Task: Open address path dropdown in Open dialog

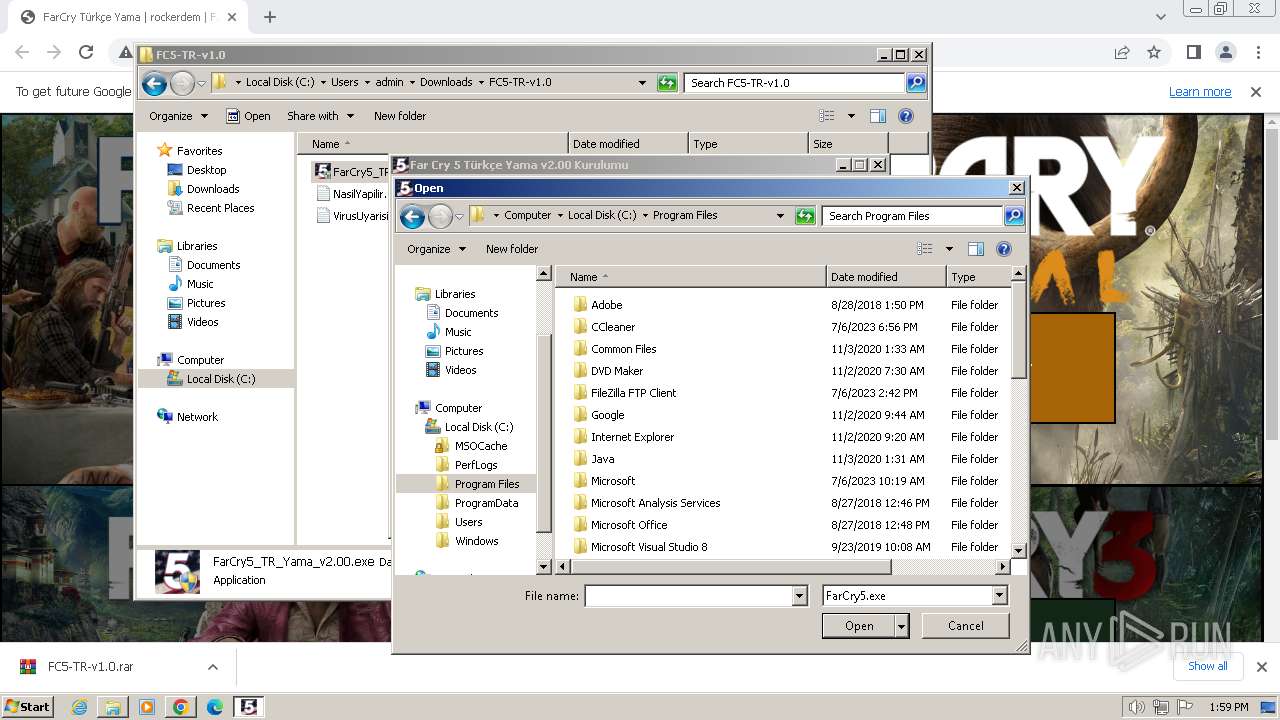Action: point(780,216)
